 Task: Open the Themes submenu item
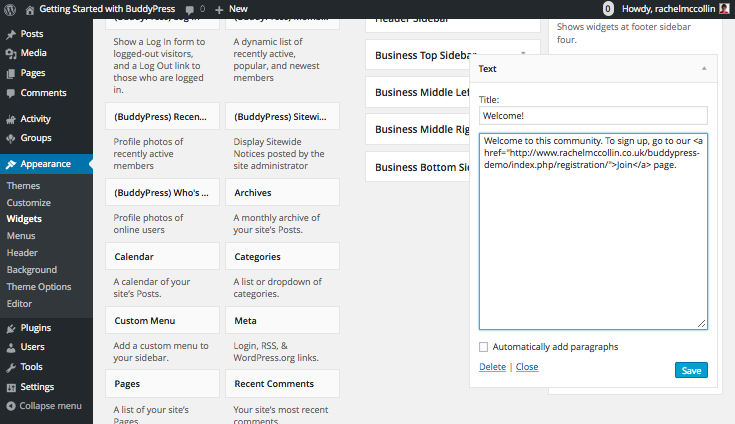coord(23,186)
